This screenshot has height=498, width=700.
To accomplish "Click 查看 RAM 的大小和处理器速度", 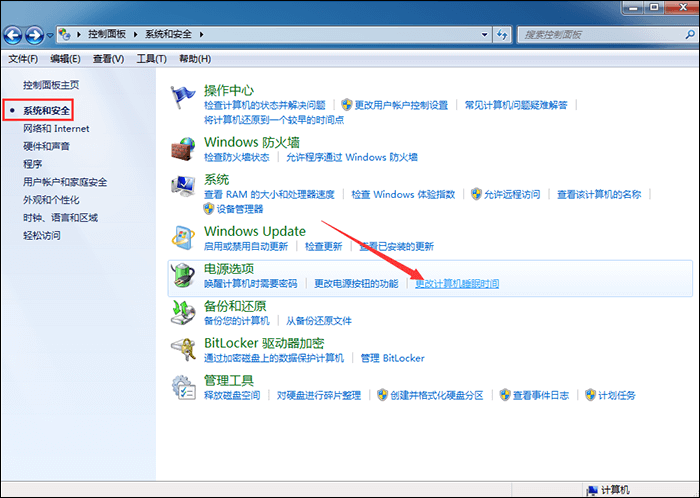I will point(269,195).
